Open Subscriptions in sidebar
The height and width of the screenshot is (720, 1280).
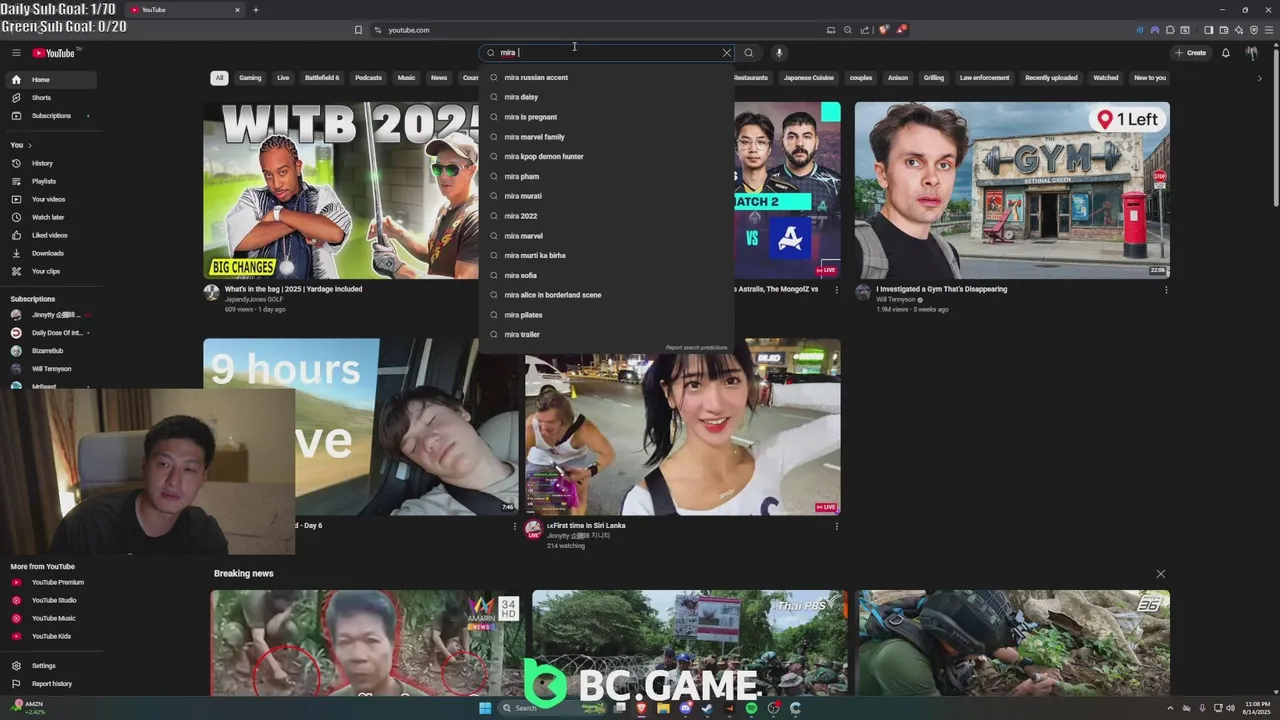[x=52, y=116]
